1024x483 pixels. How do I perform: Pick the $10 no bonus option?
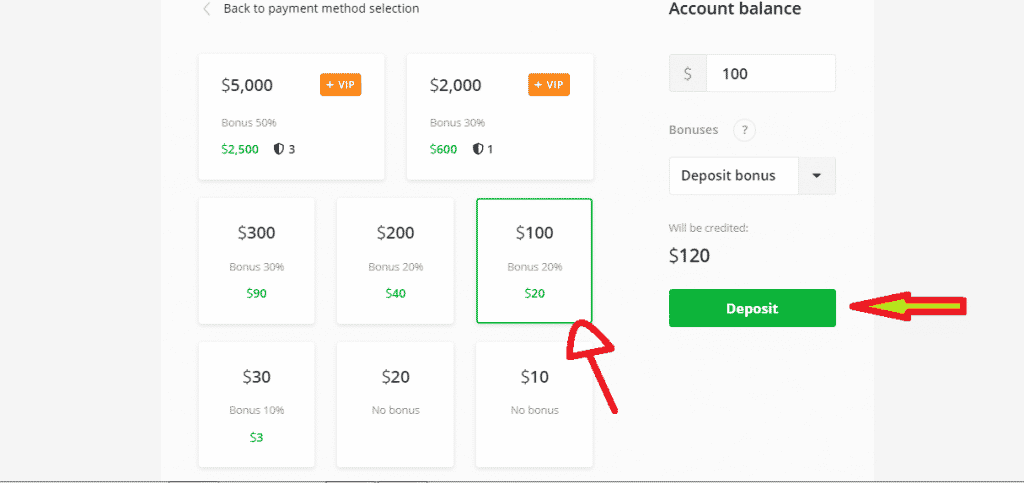[x=534, y=405]
